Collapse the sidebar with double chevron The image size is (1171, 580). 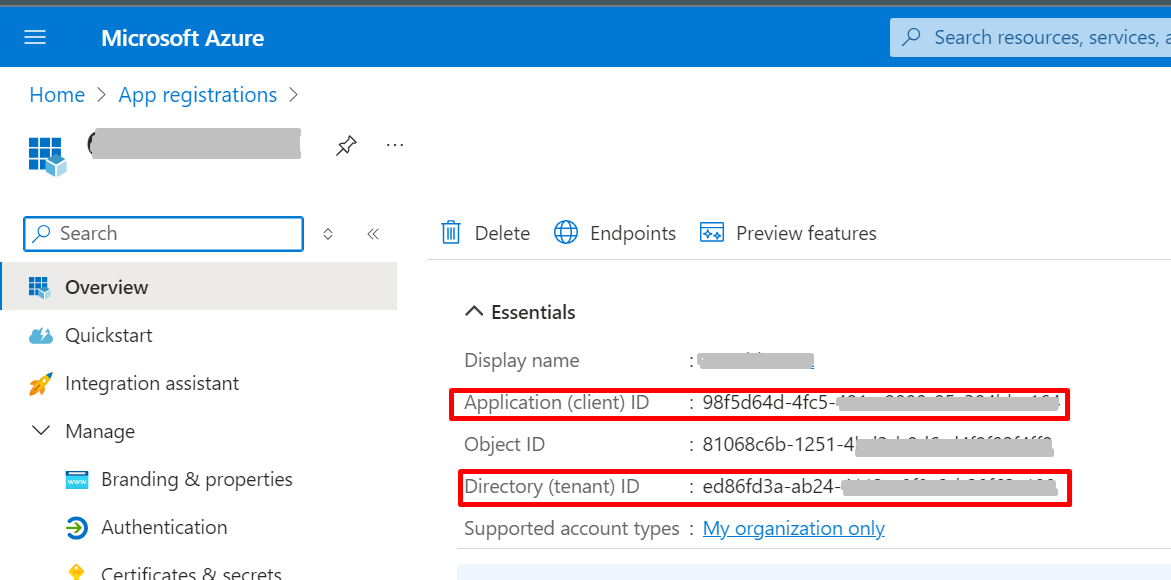tap(373, 234)
